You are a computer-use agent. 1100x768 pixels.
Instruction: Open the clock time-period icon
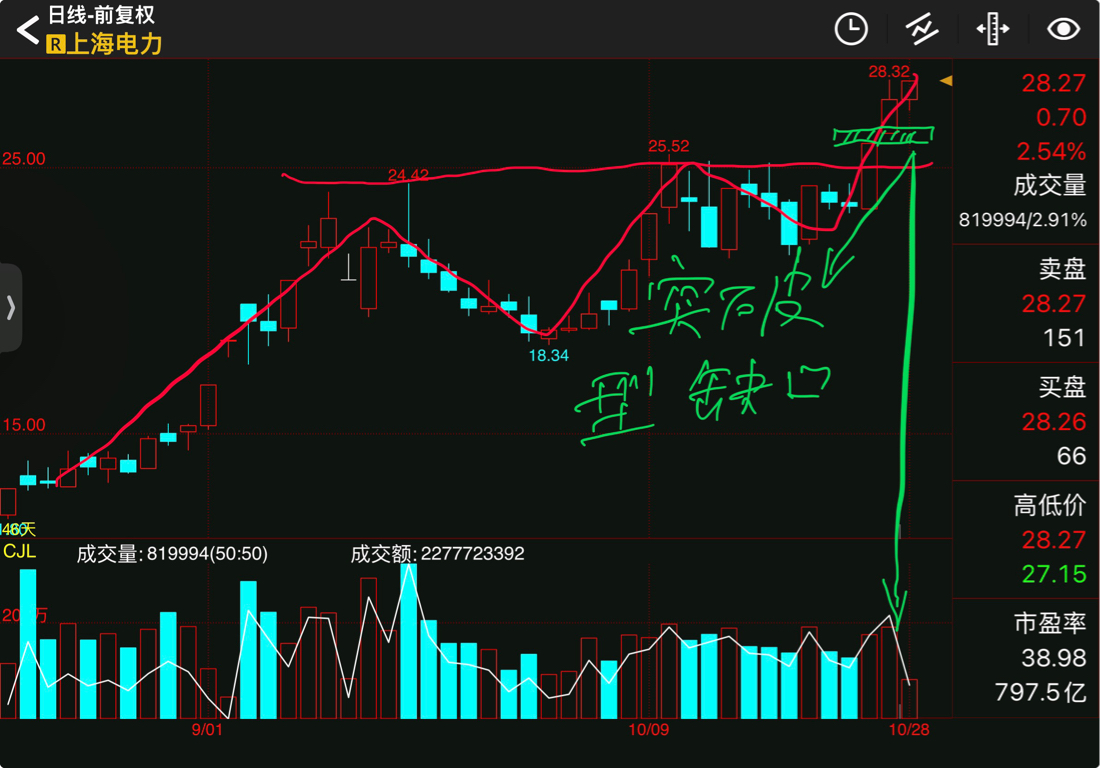[851, 29]
